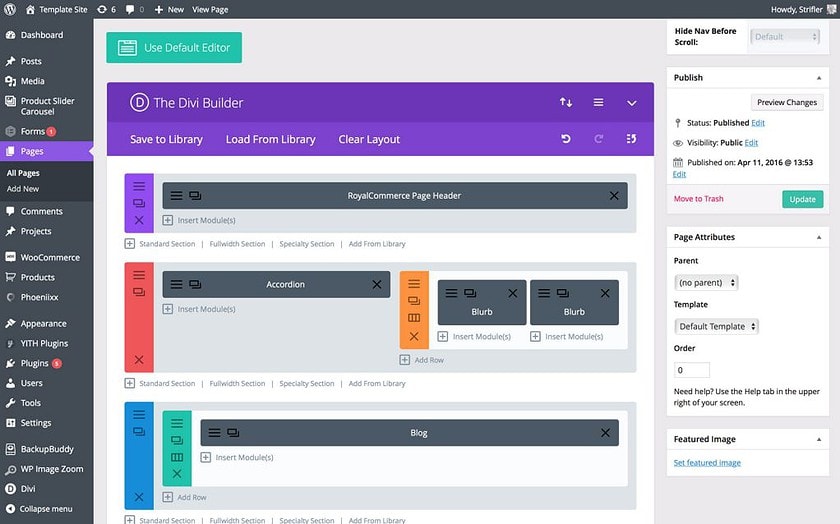Screen dimensions: 840x524
Task: Open RoyalCommerce Page Header module settings
Action: [176, 196]
